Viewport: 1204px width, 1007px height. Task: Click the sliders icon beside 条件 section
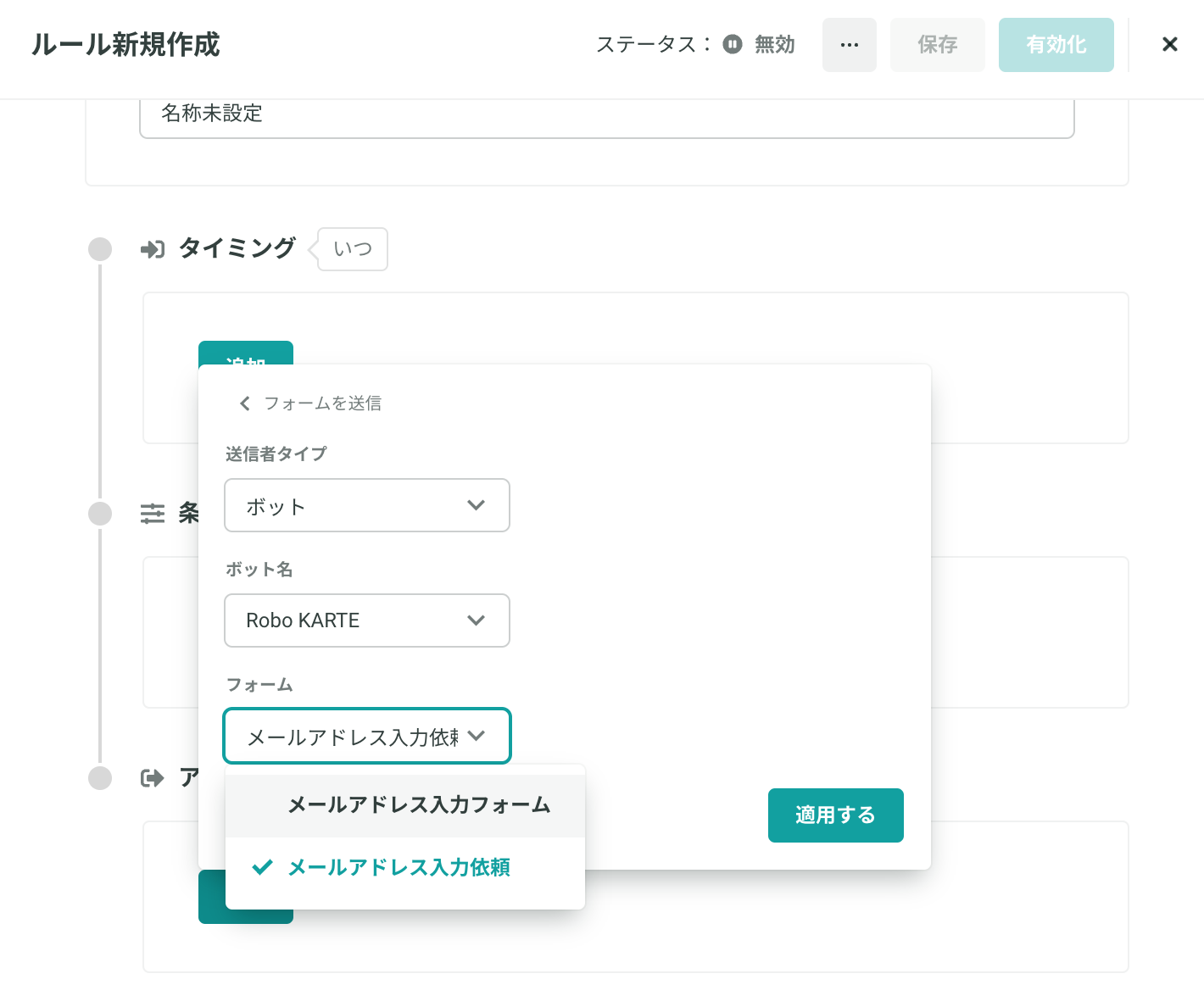[x=153, y=513]
